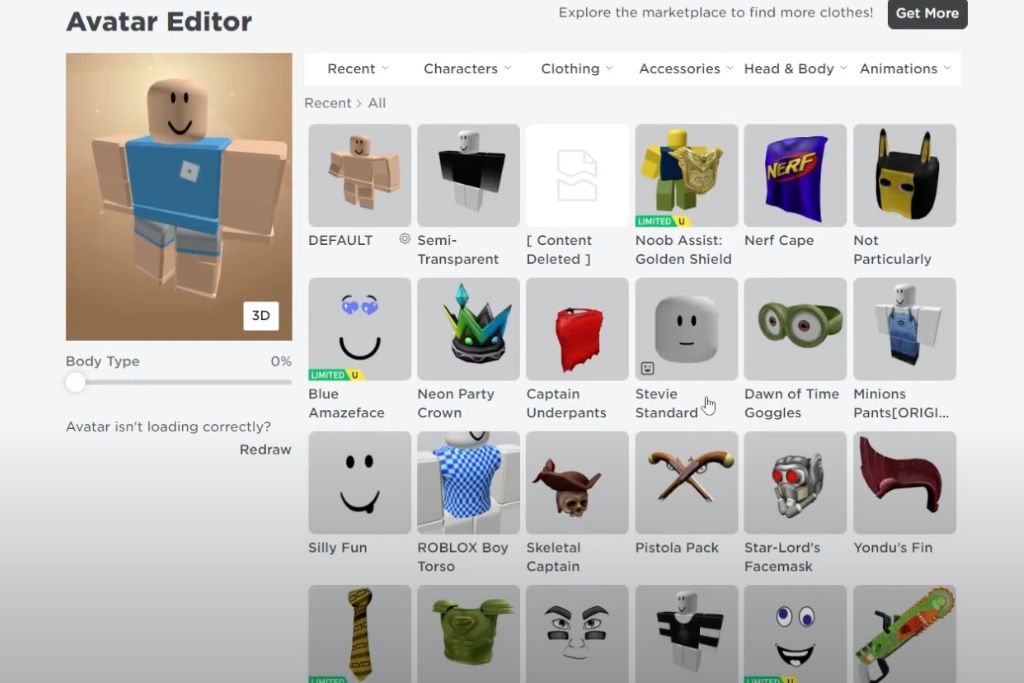The height and width of the screenshot is (683, 1024).
Task: Equip Yondu's Fin accessory
Action: 904,483
